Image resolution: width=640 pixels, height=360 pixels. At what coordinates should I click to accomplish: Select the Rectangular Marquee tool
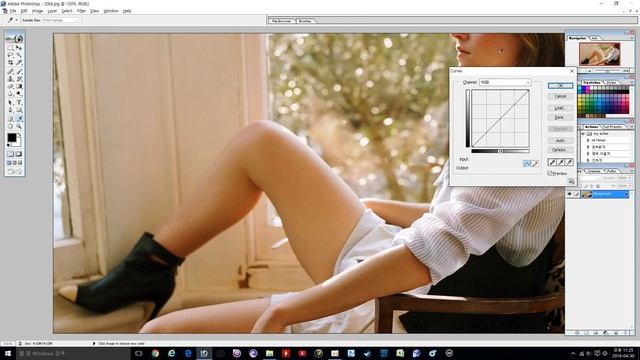(11, 48)
